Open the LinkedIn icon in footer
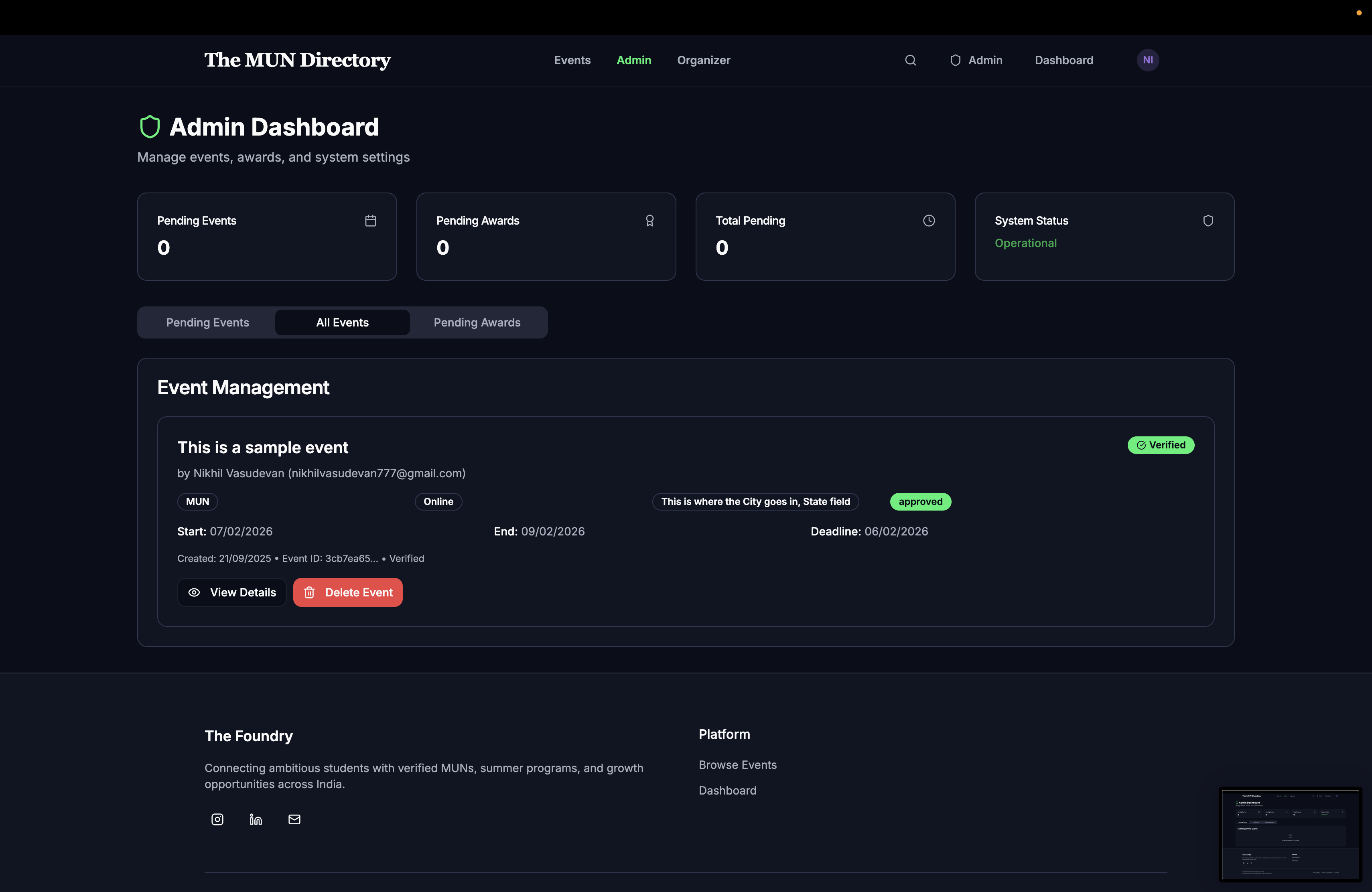1372x892 pixels. point(256,819)
